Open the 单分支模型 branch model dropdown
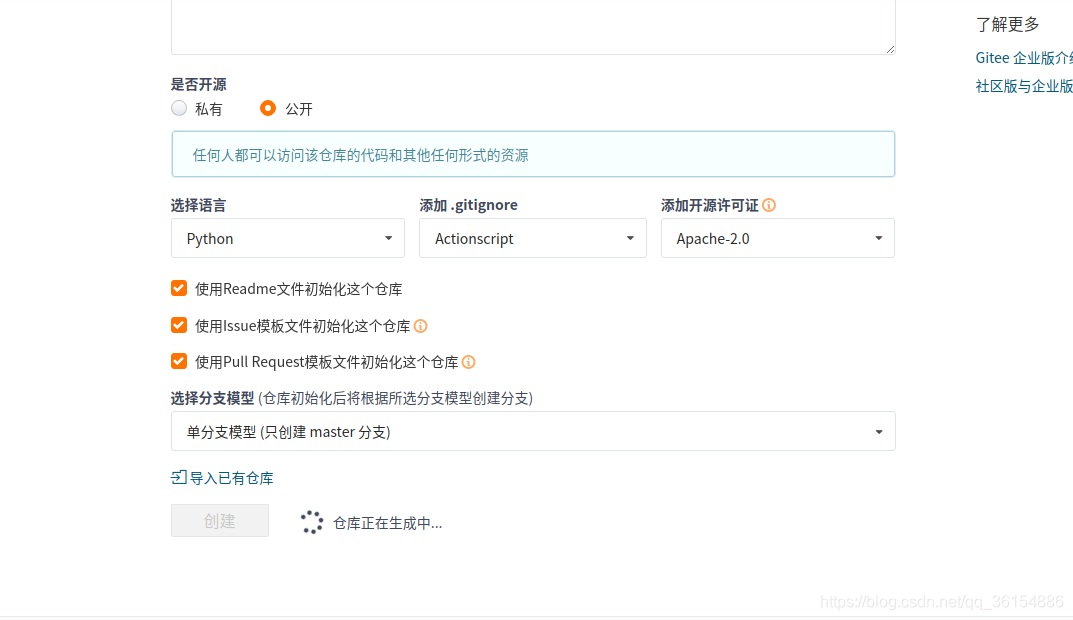Screen dimensions: 1073x620 tap(533, 431)
